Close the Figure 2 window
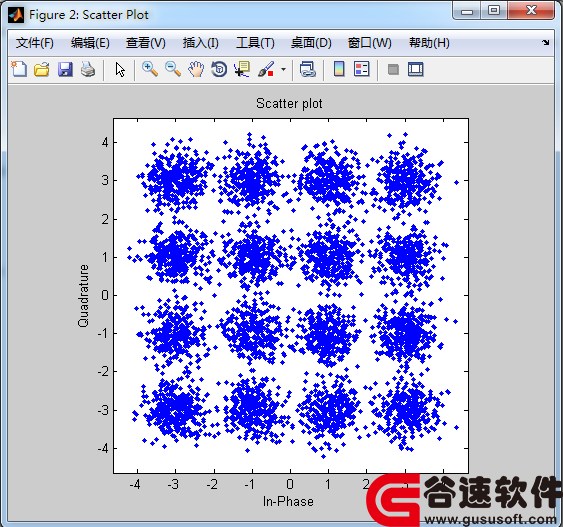 [x=531, y=10]
